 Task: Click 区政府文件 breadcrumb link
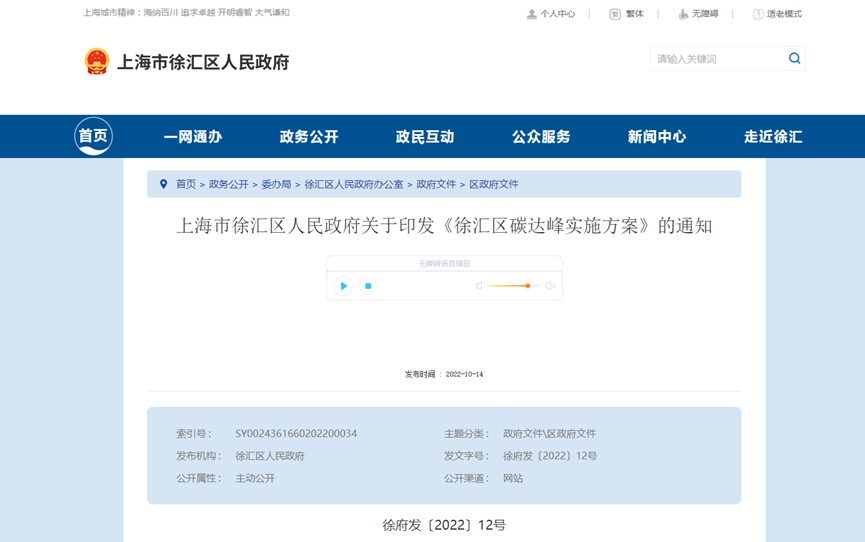tap(494, 184)
